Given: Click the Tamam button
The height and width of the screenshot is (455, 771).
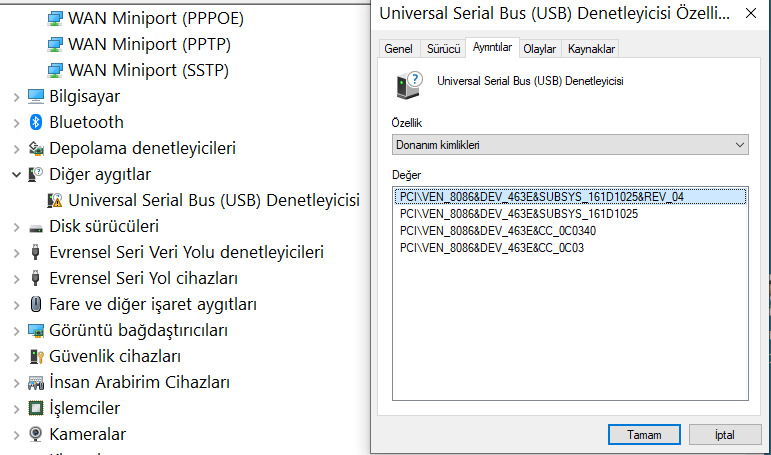Looking at the screenshot, I should point(644,434).
